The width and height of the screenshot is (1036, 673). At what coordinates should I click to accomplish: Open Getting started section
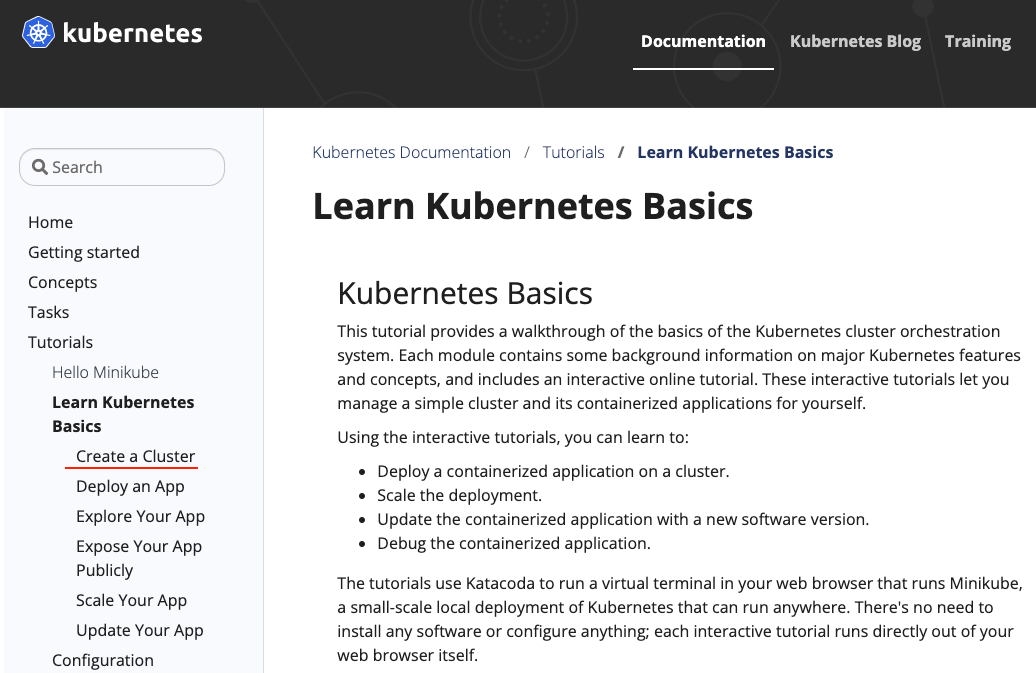pyautogui.click(x=83, y=252)
